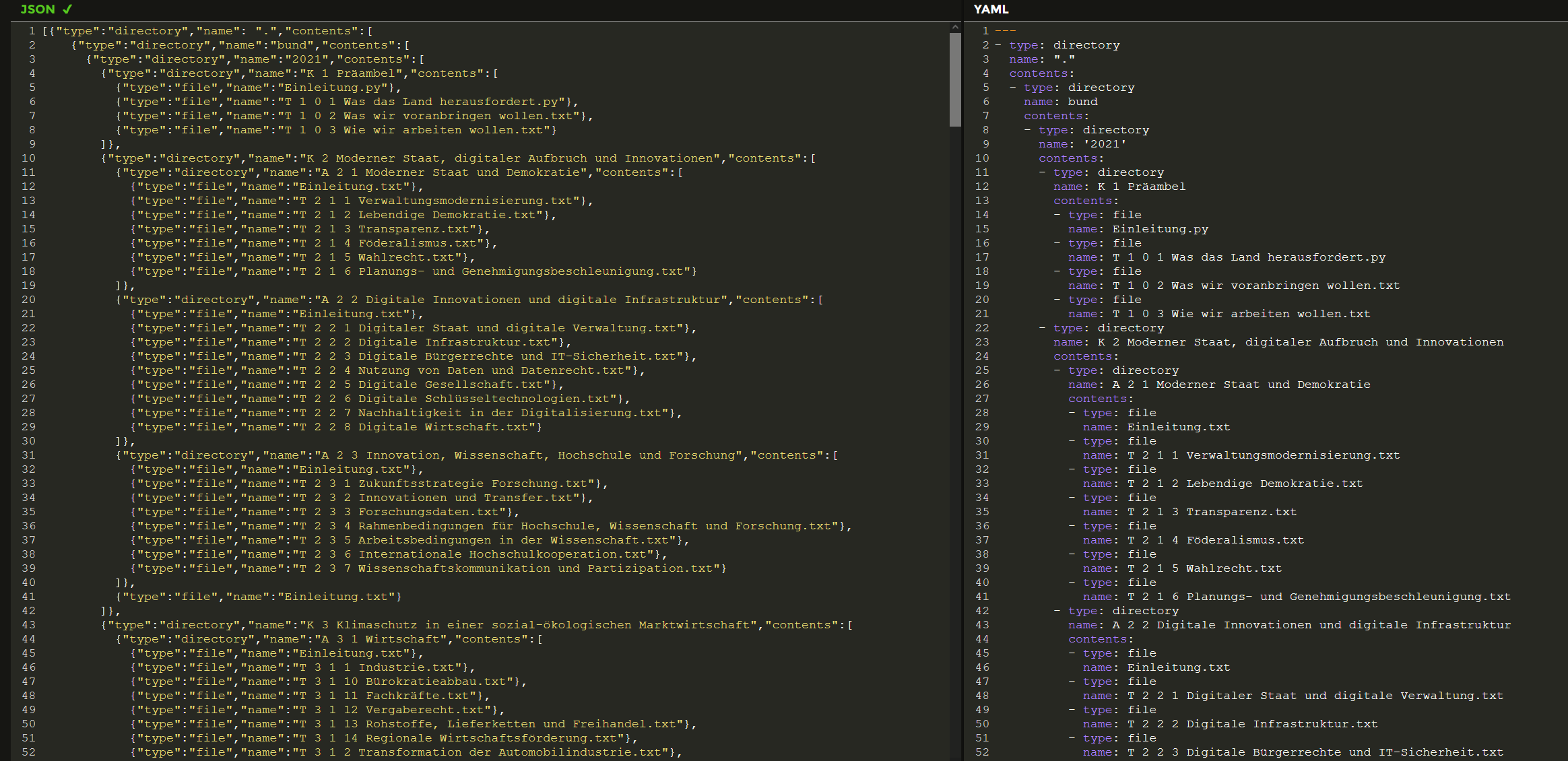
Task: Click the green JSON valid checkmark icon
Action: coord(67,9)
